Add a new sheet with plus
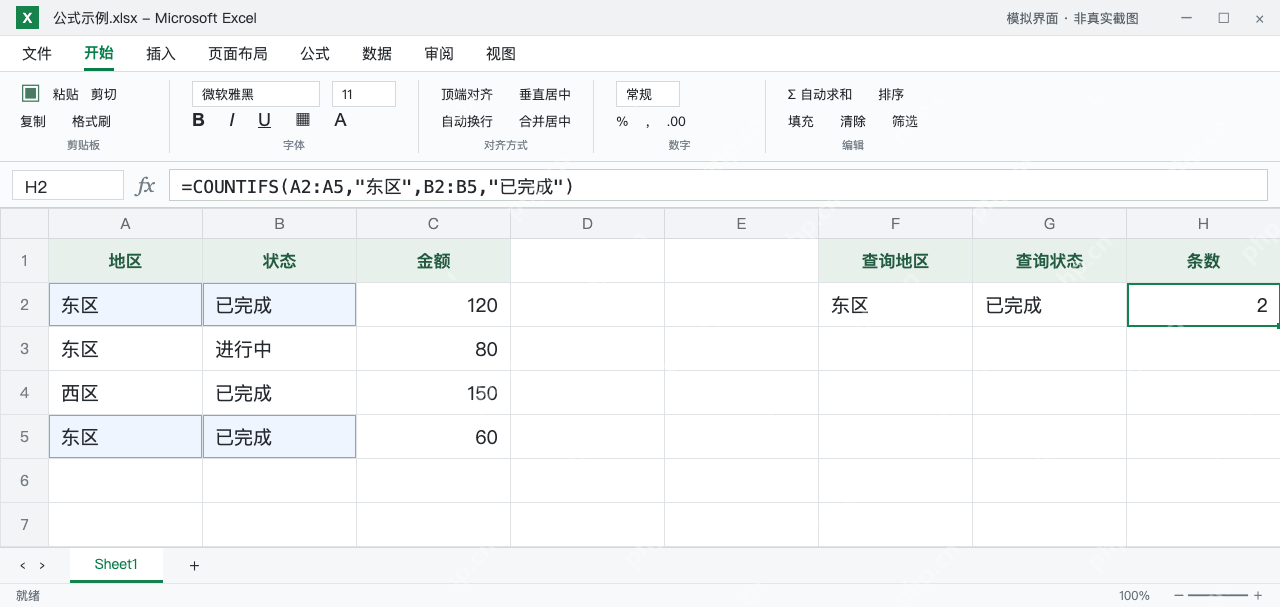This screenshot has width=1280, height=608. [x=194, y=565]
